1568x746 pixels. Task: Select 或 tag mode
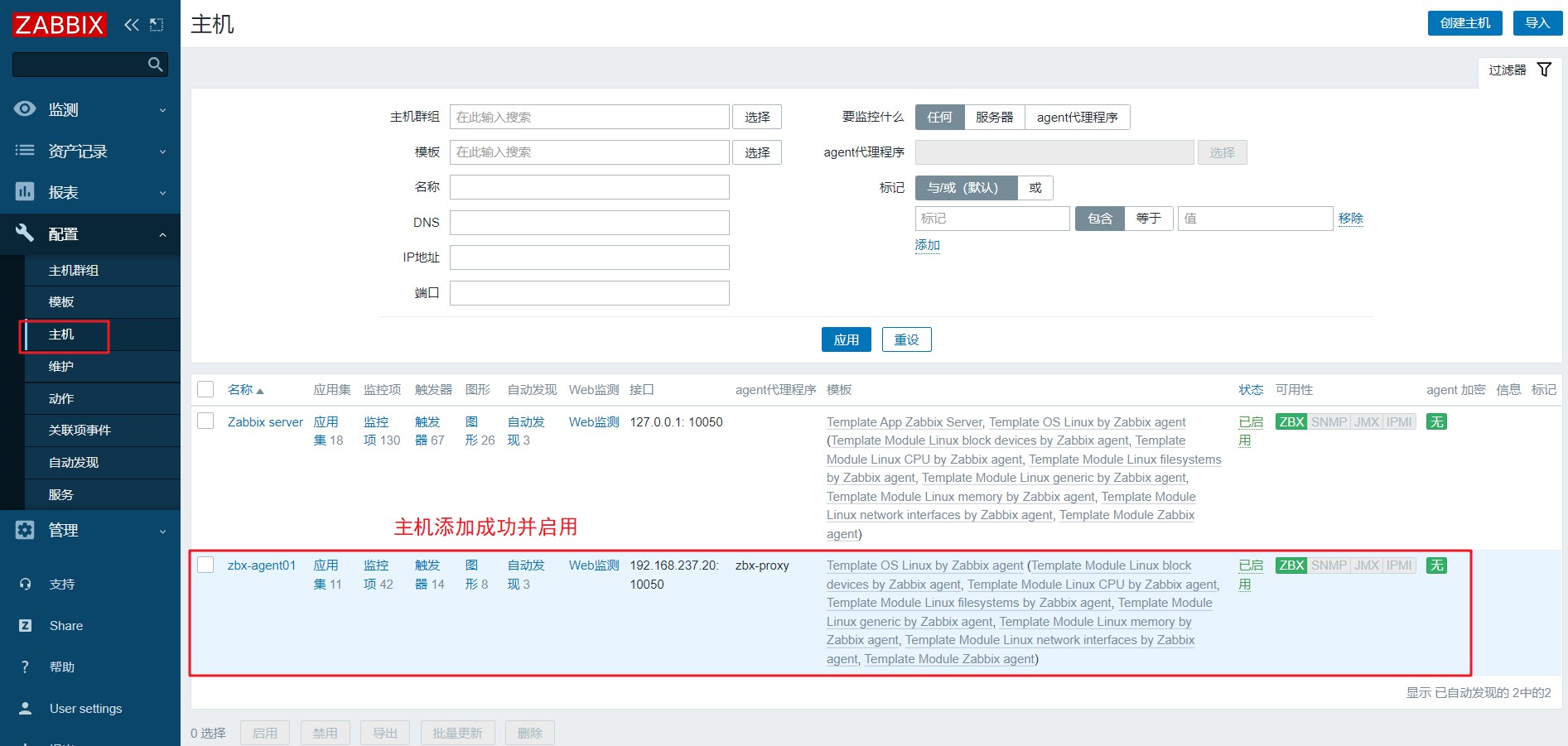pyautogui.click(x=1035, y=188)
